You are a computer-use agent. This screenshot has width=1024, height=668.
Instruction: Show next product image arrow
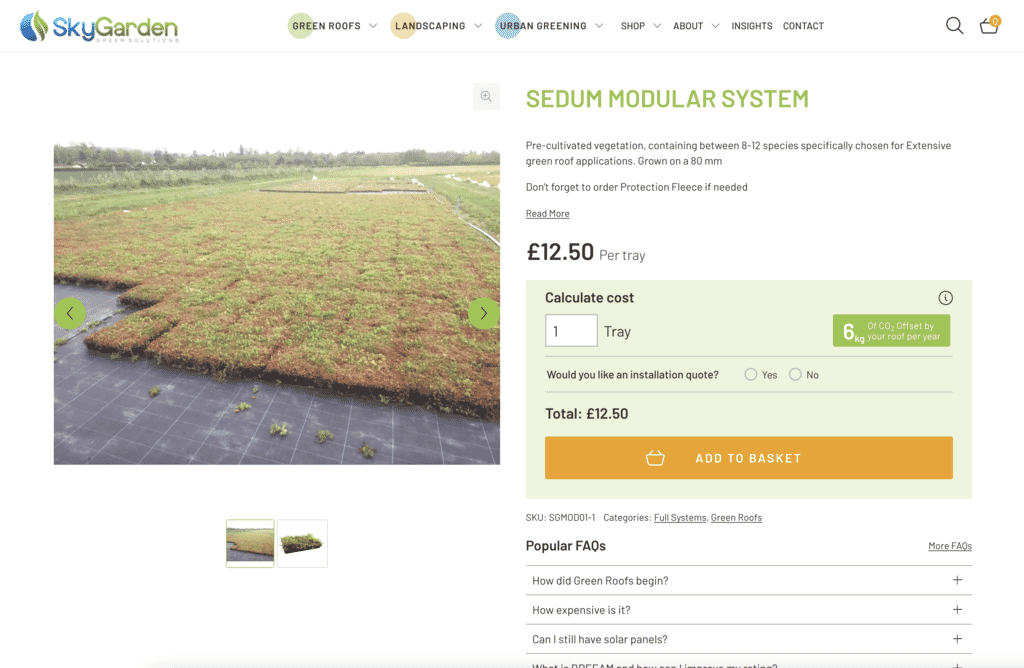pyautogui.click(x=484, y=313)
